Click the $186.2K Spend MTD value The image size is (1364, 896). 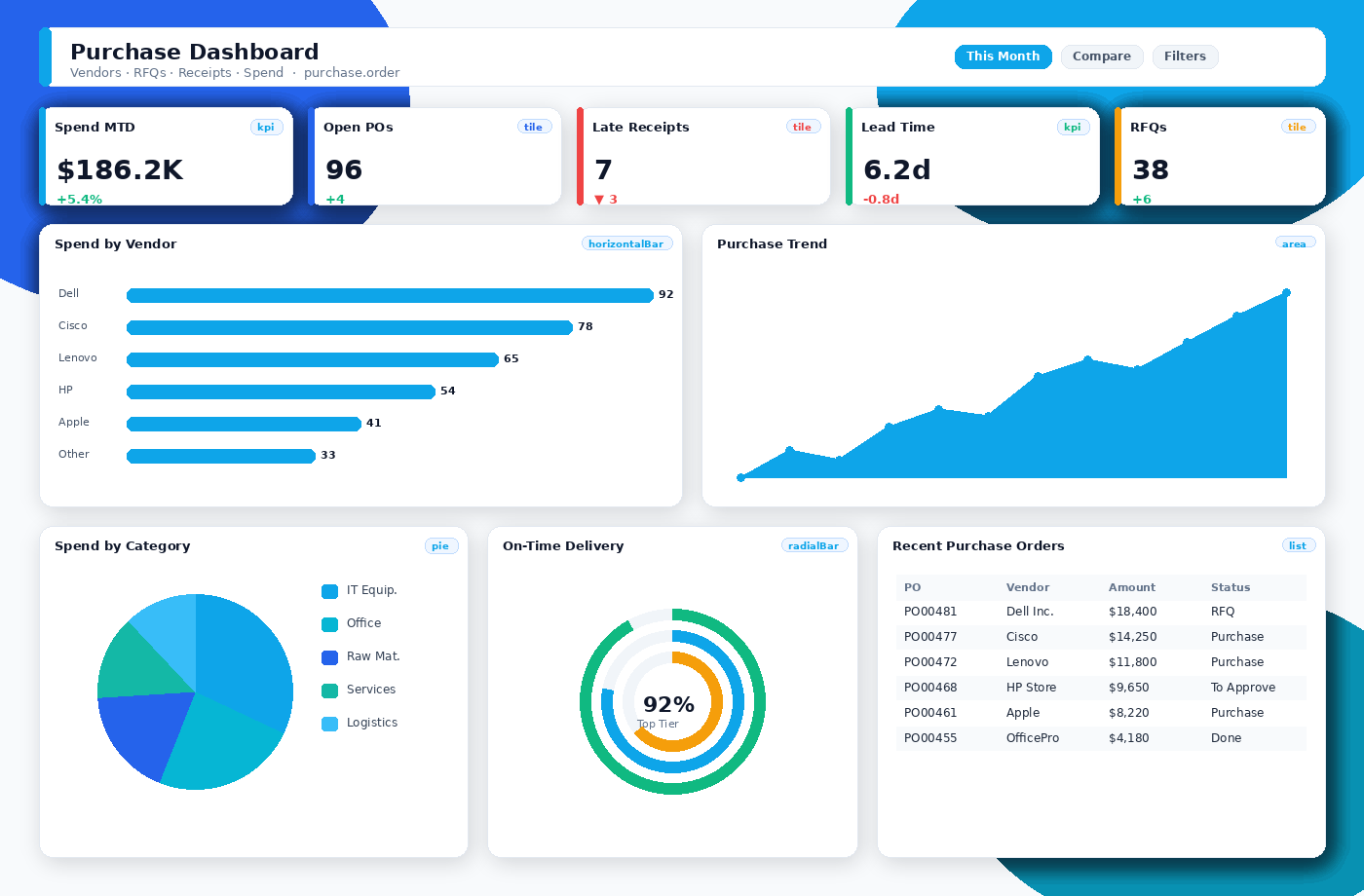(120, 170)
